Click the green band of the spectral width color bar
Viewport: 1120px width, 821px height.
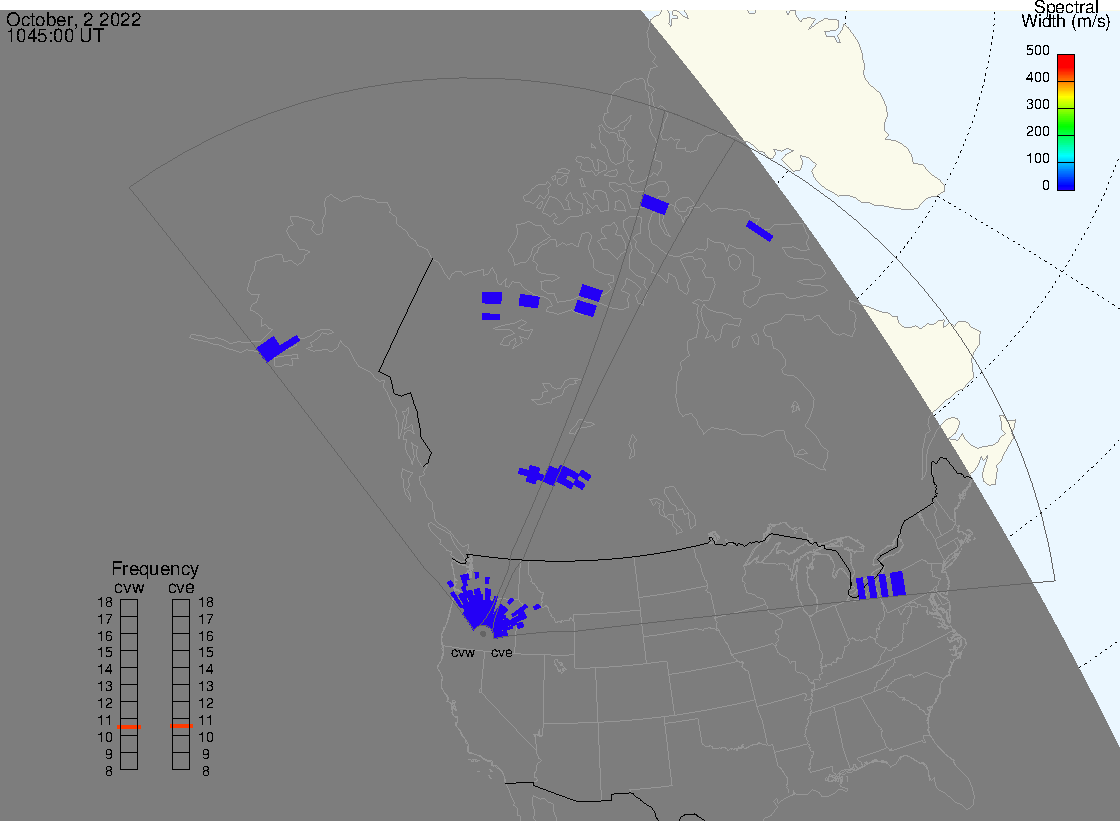tap(1066, 123)
